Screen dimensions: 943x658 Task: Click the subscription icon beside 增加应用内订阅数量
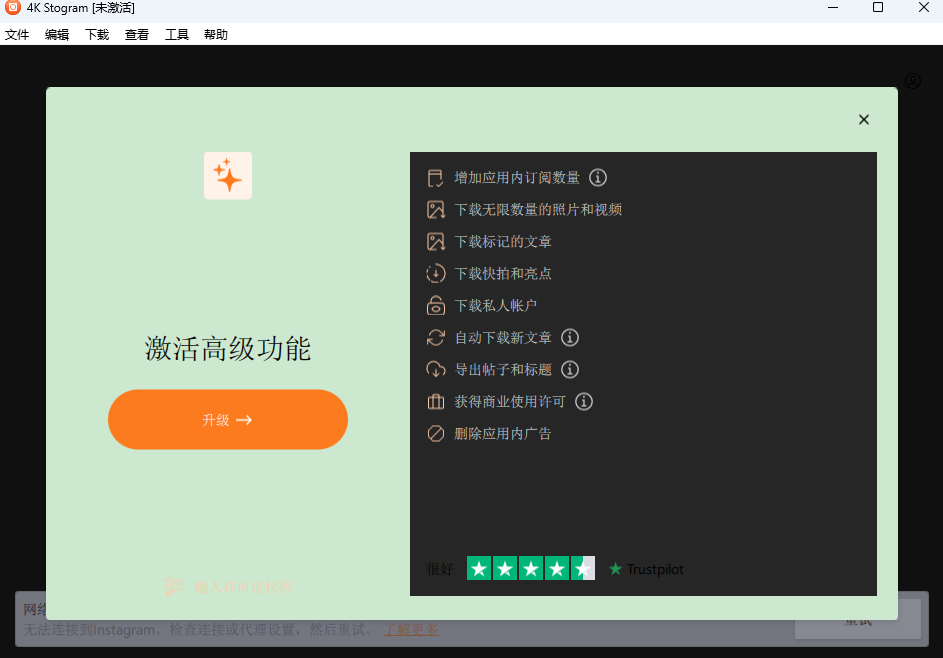click(435, 178)
